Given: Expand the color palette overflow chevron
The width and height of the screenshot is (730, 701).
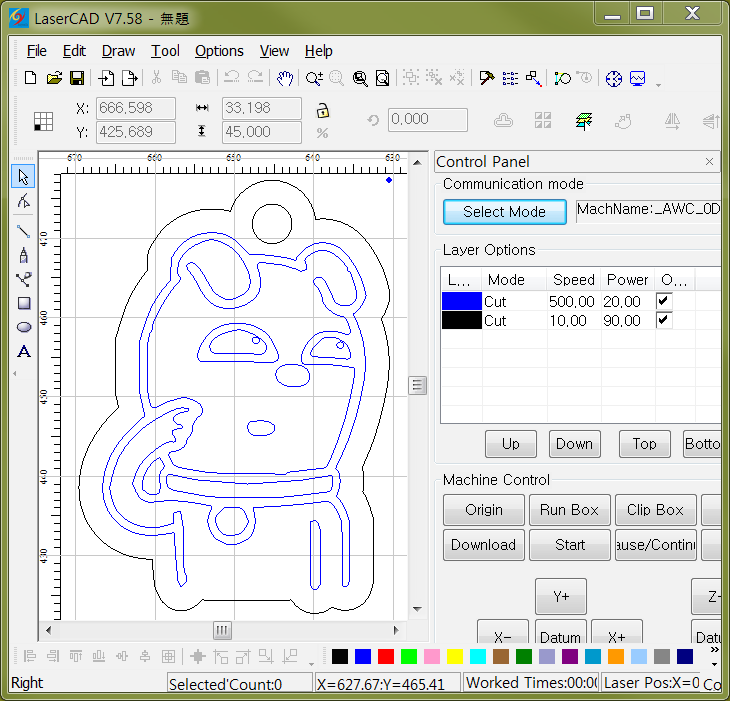Looking at the screenshot, I should click(715, 649).
